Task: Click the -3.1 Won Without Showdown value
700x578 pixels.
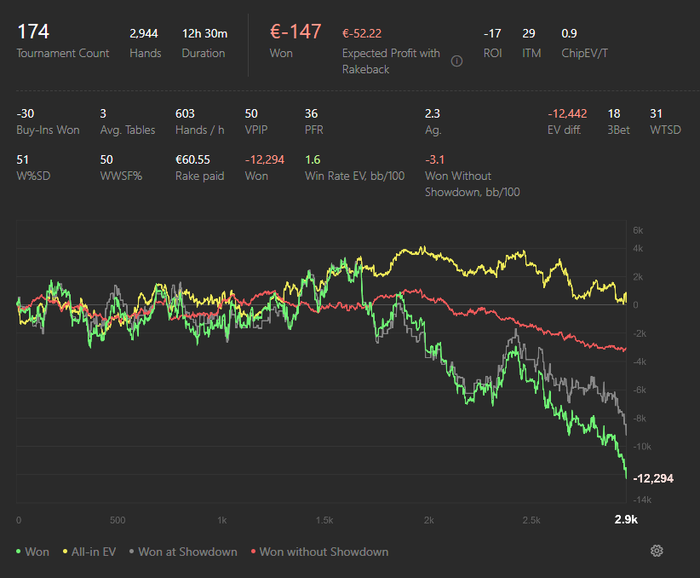Action: (x=434, y=160)
